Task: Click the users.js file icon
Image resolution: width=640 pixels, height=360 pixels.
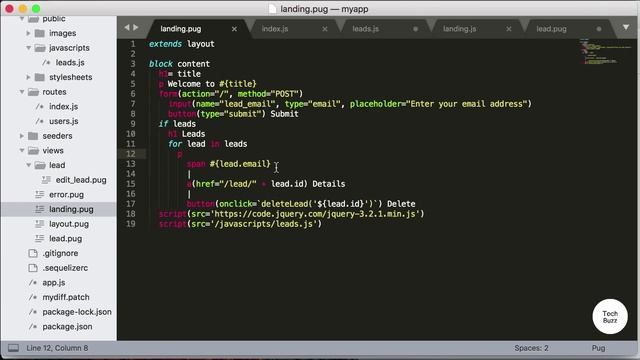Action: (x=40, y=121)
